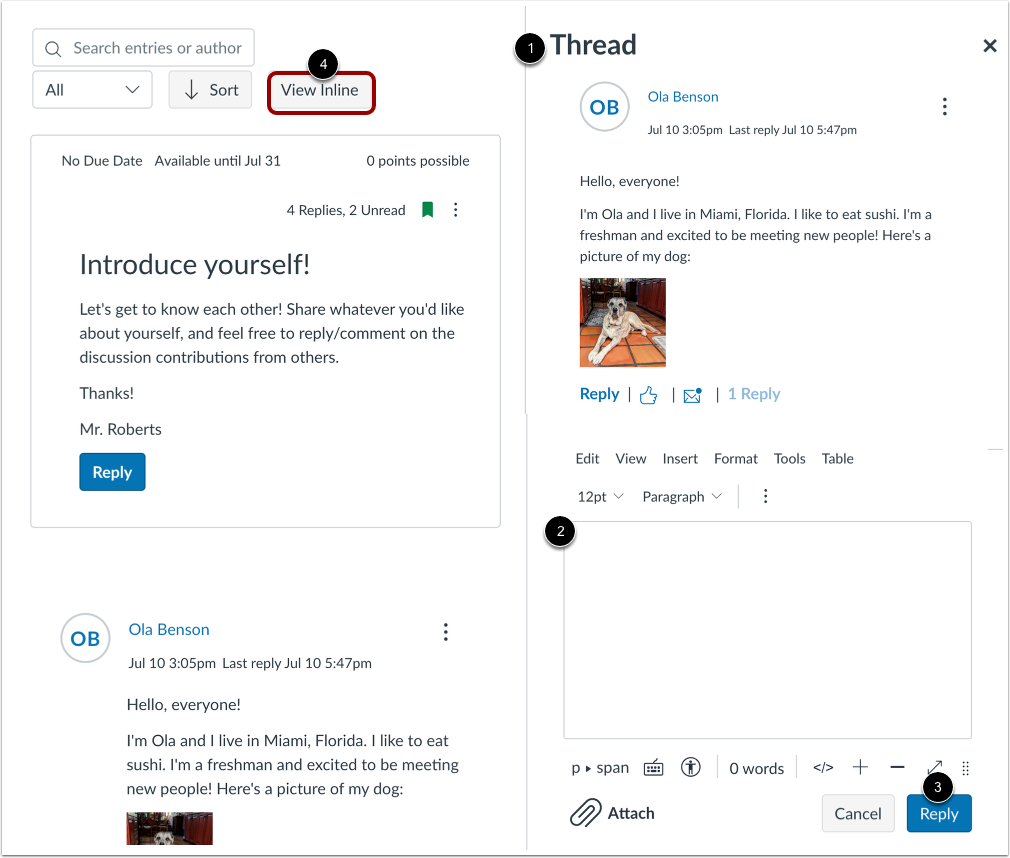Click the Attach paperclip button
The height and width of the screenshot is (858, 1010).
tap(612, 813)
